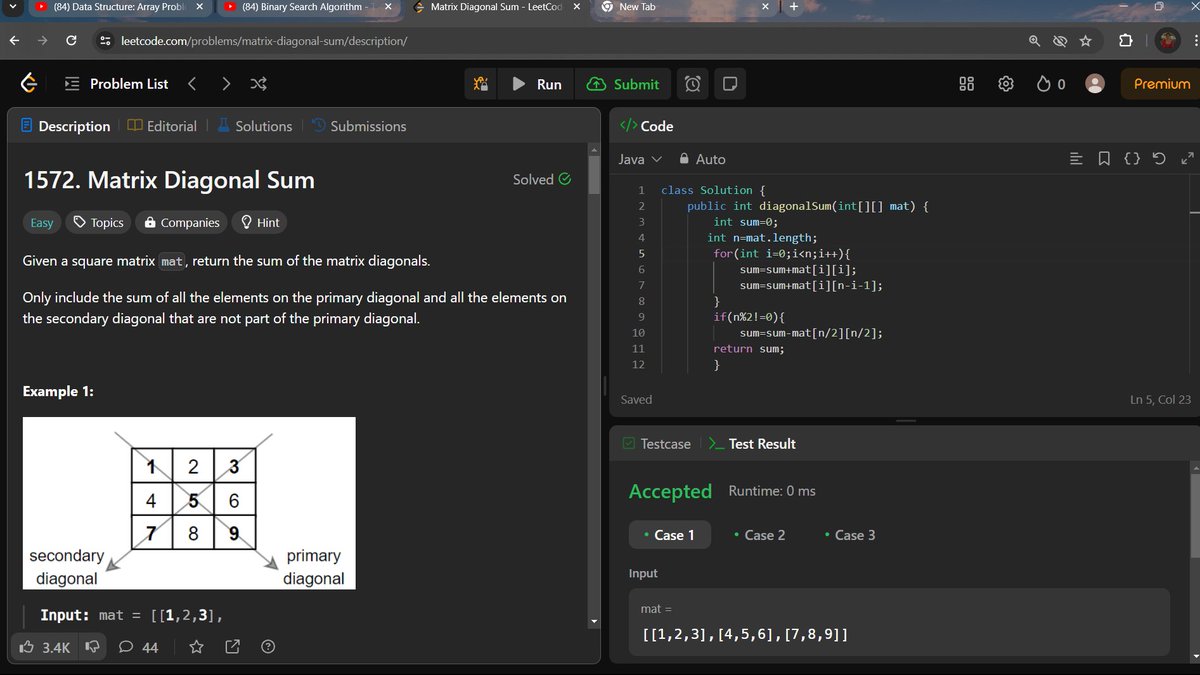Open a new browser tab with plus
Image resolution: width=1200 pixels, height=675 pixels.
[x=794, y=7]
